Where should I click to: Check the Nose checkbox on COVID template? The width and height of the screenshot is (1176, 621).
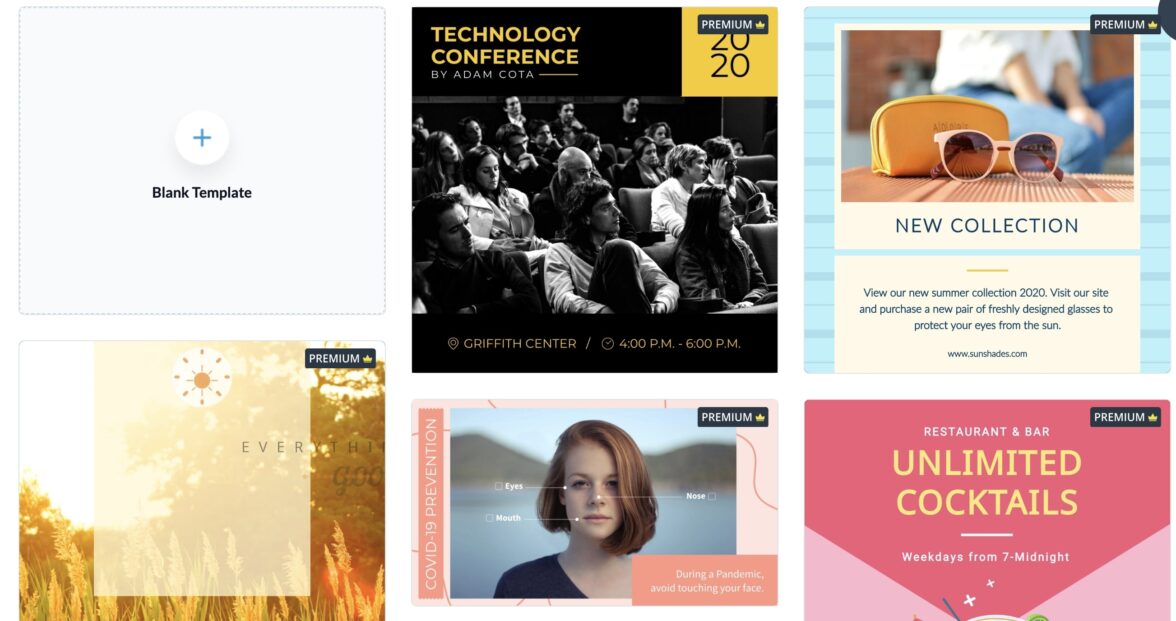(x=712, y=496)
